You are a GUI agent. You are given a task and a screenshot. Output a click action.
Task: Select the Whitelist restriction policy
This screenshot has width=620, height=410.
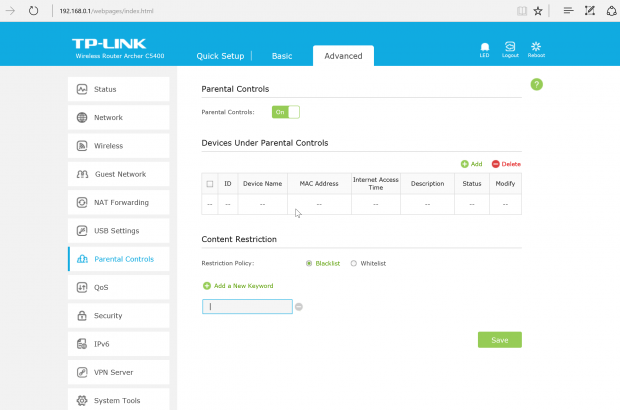[353, 263]
